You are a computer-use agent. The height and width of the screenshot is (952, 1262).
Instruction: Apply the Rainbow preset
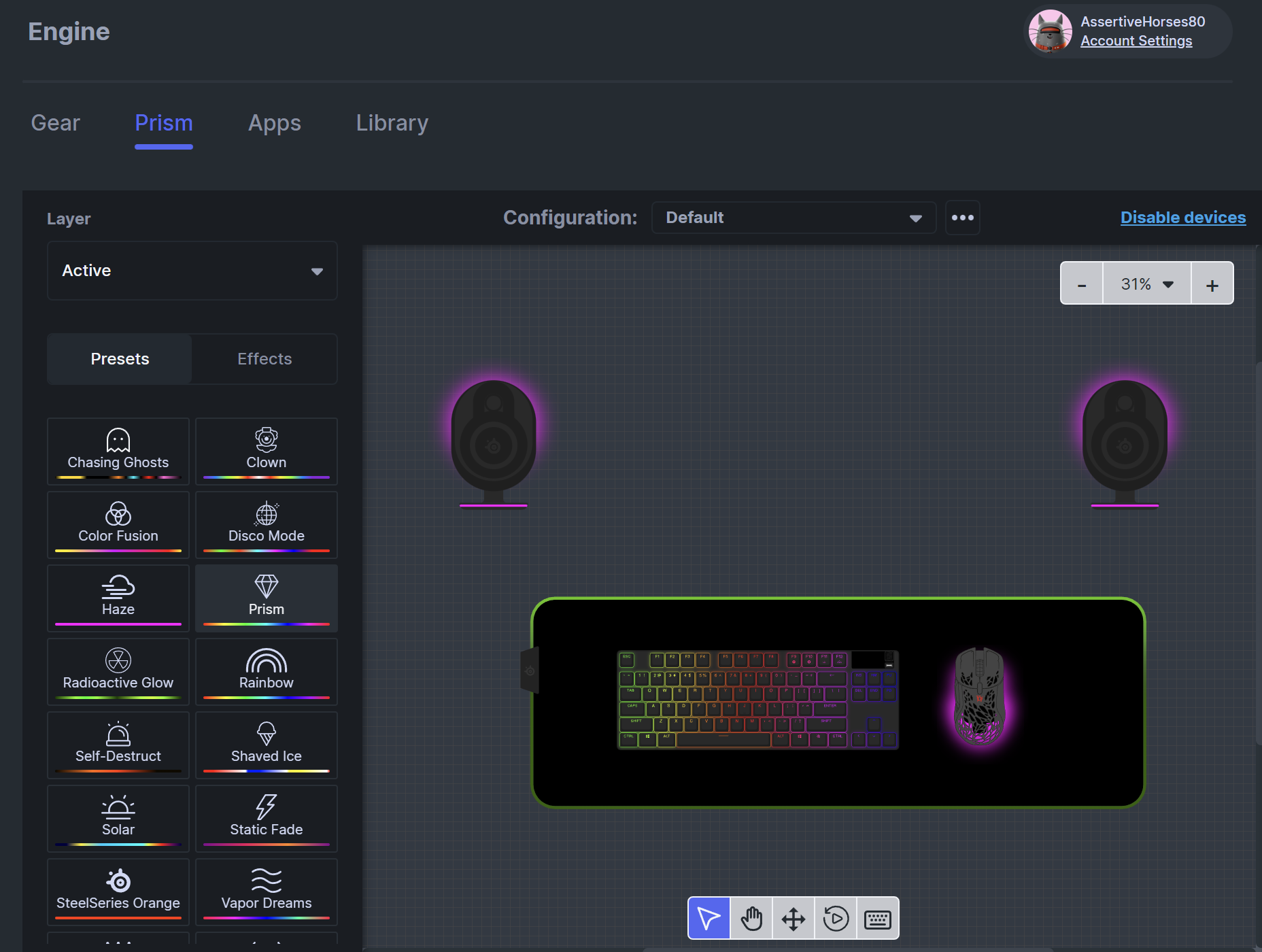tap(267, 672)
